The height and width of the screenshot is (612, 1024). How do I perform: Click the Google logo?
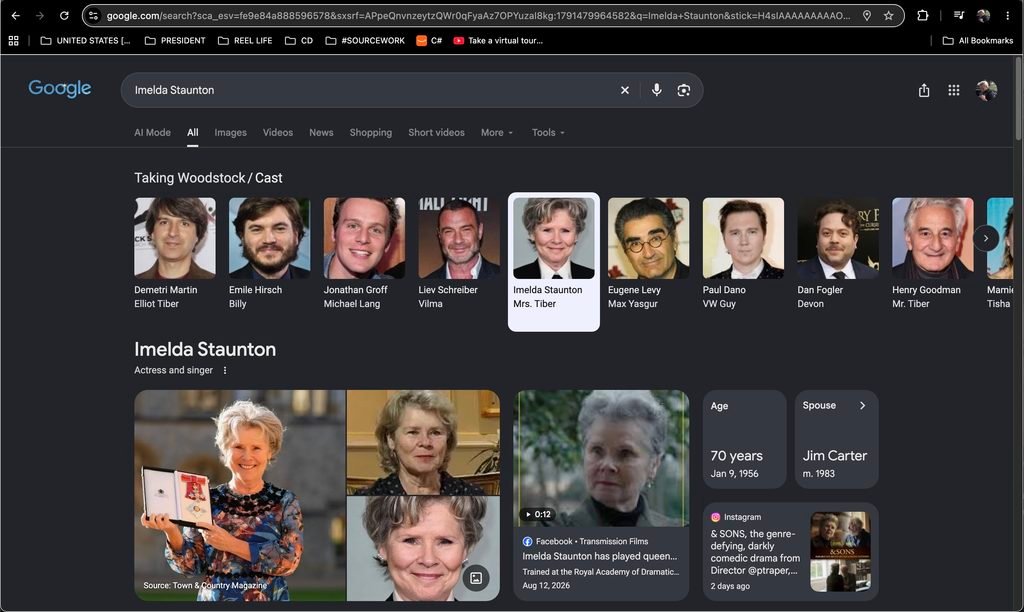59,89
